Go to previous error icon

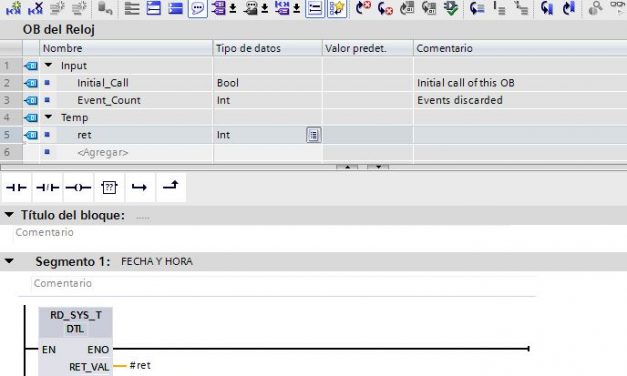385,8
